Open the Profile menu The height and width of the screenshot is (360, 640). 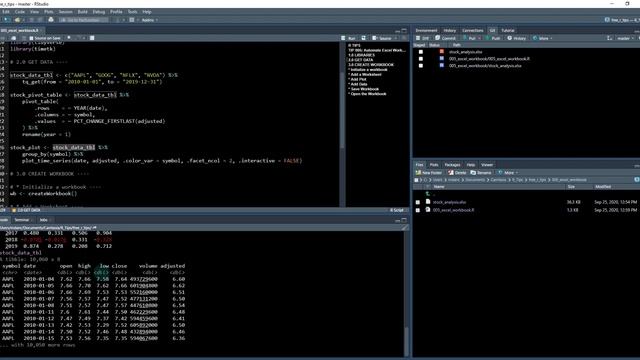click(116, 12)
